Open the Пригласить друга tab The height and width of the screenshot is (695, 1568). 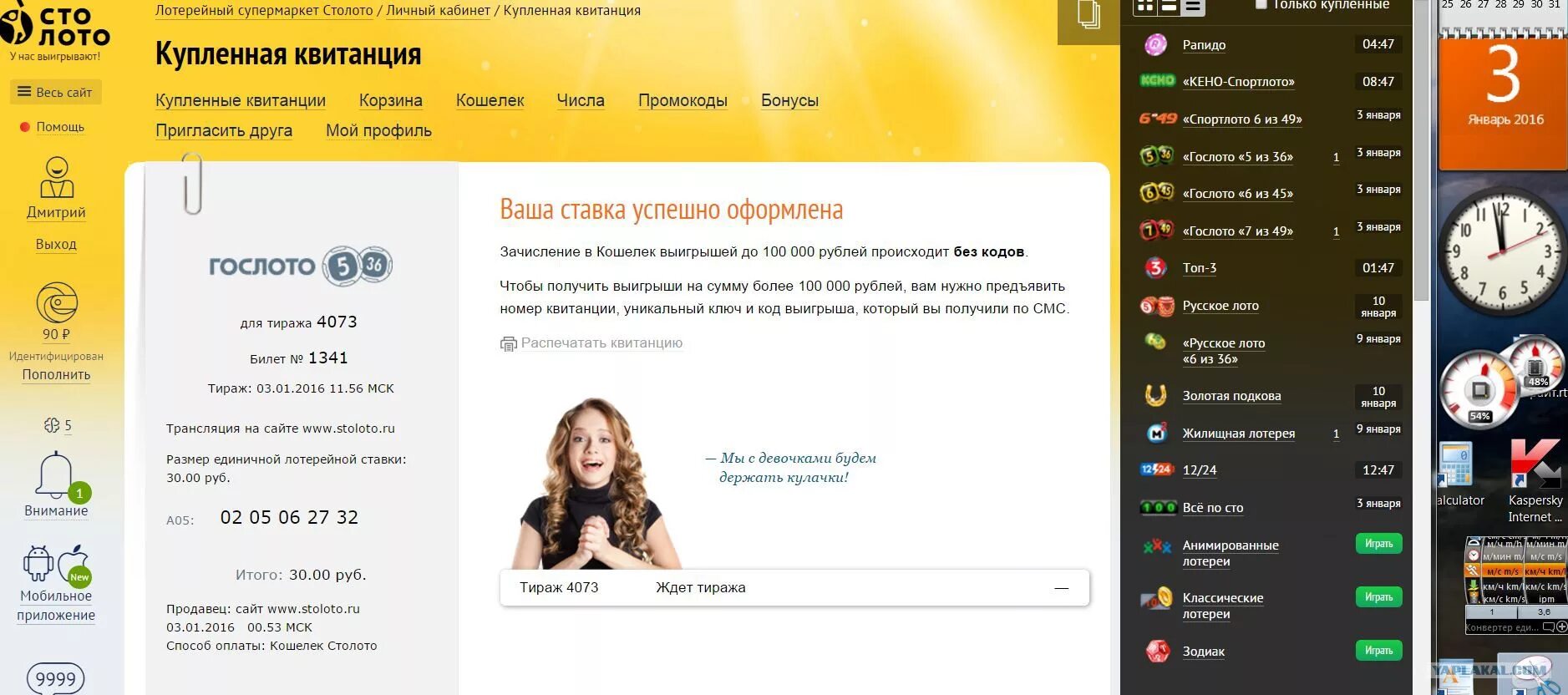tap(224, 130)
